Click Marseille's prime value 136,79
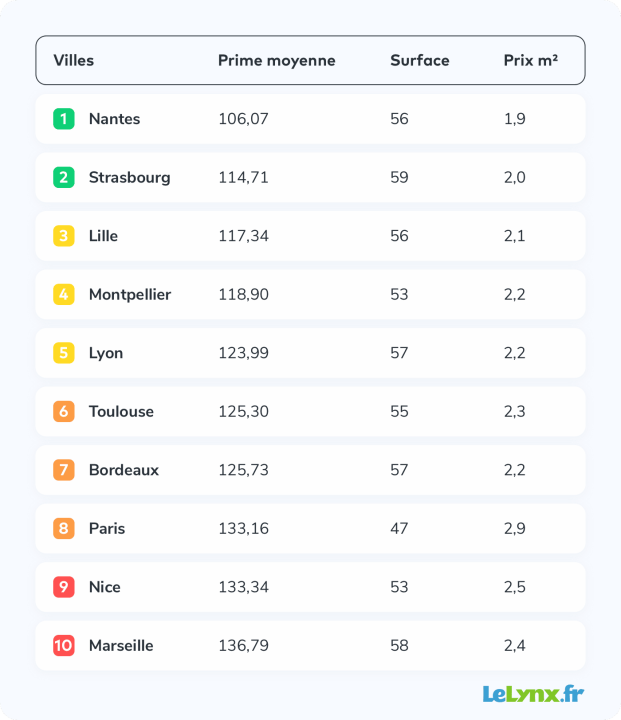621x720 pixels. pos(243,646)
